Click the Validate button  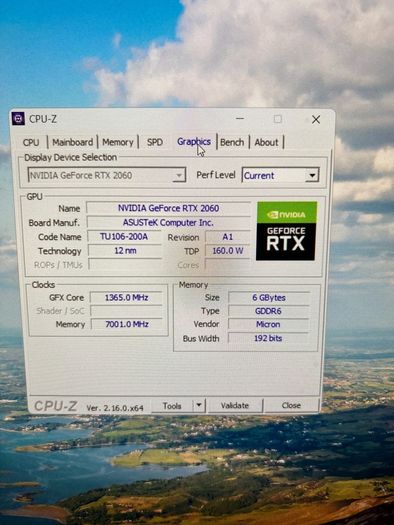click(235, 405)
